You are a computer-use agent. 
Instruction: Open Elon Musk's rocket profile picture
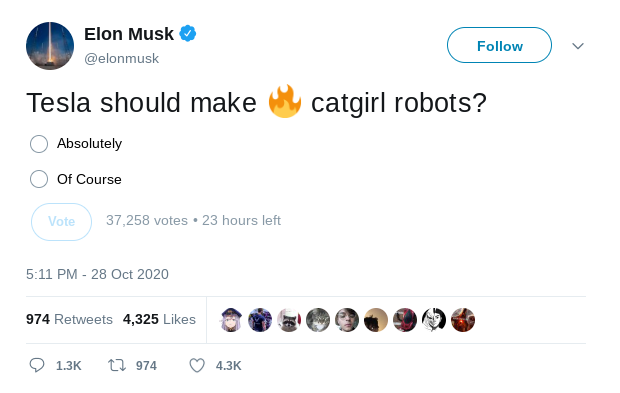[50, 46]
